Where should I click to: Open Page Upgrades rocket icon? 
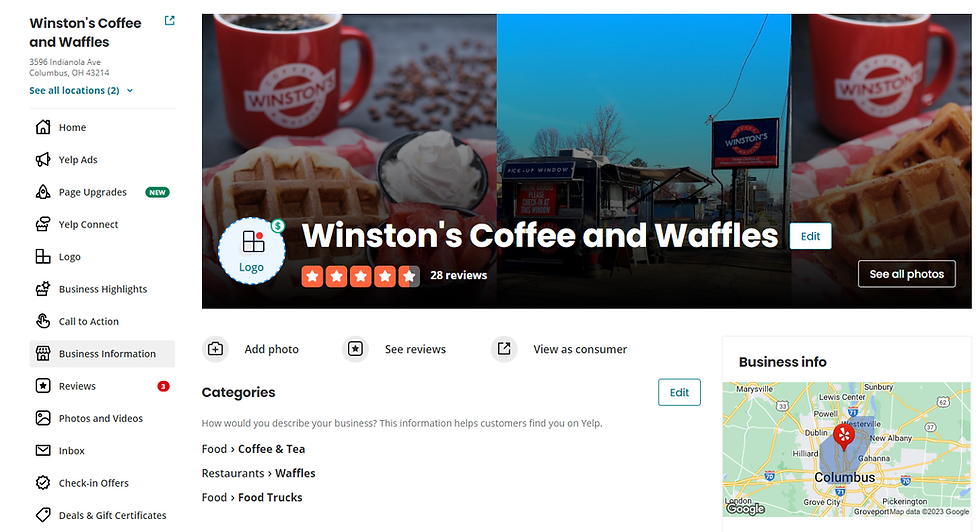coord(42,192)
